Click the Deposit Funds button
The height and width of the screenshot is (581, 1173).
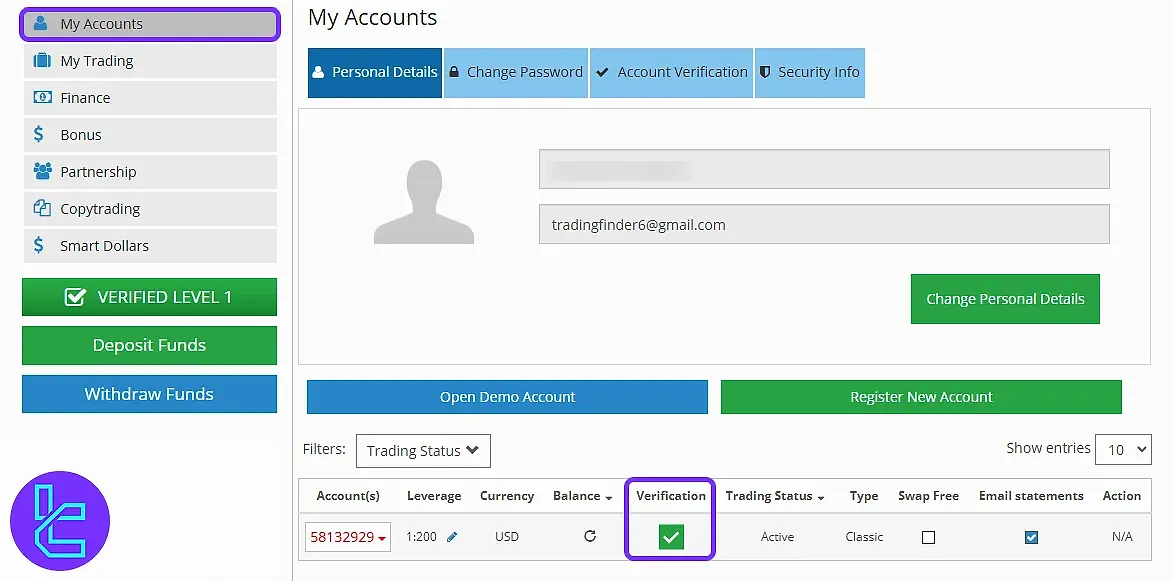(148, 345)
